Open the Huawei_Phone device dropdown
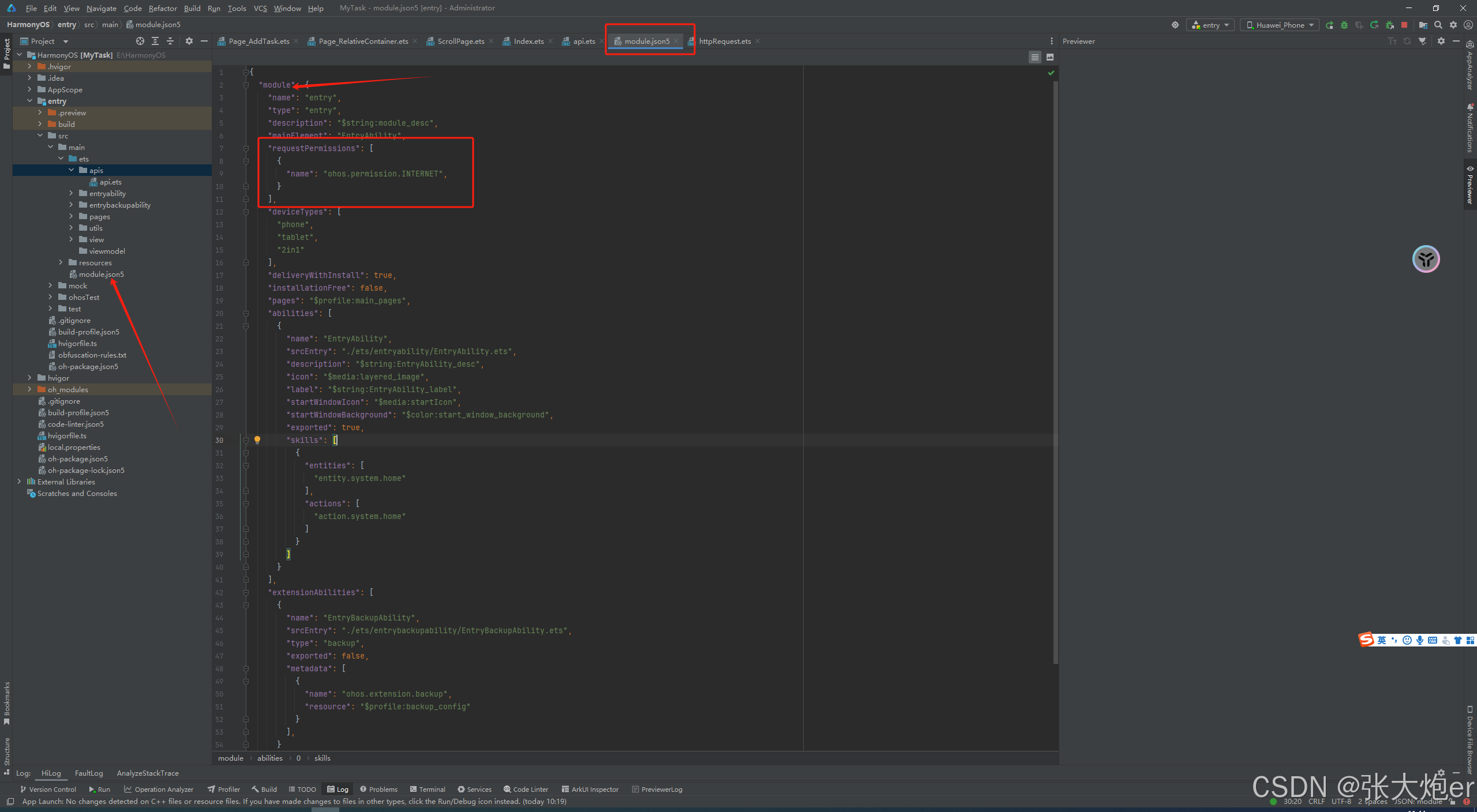Screen dimensions: 1477x812 click(1279, 25)
